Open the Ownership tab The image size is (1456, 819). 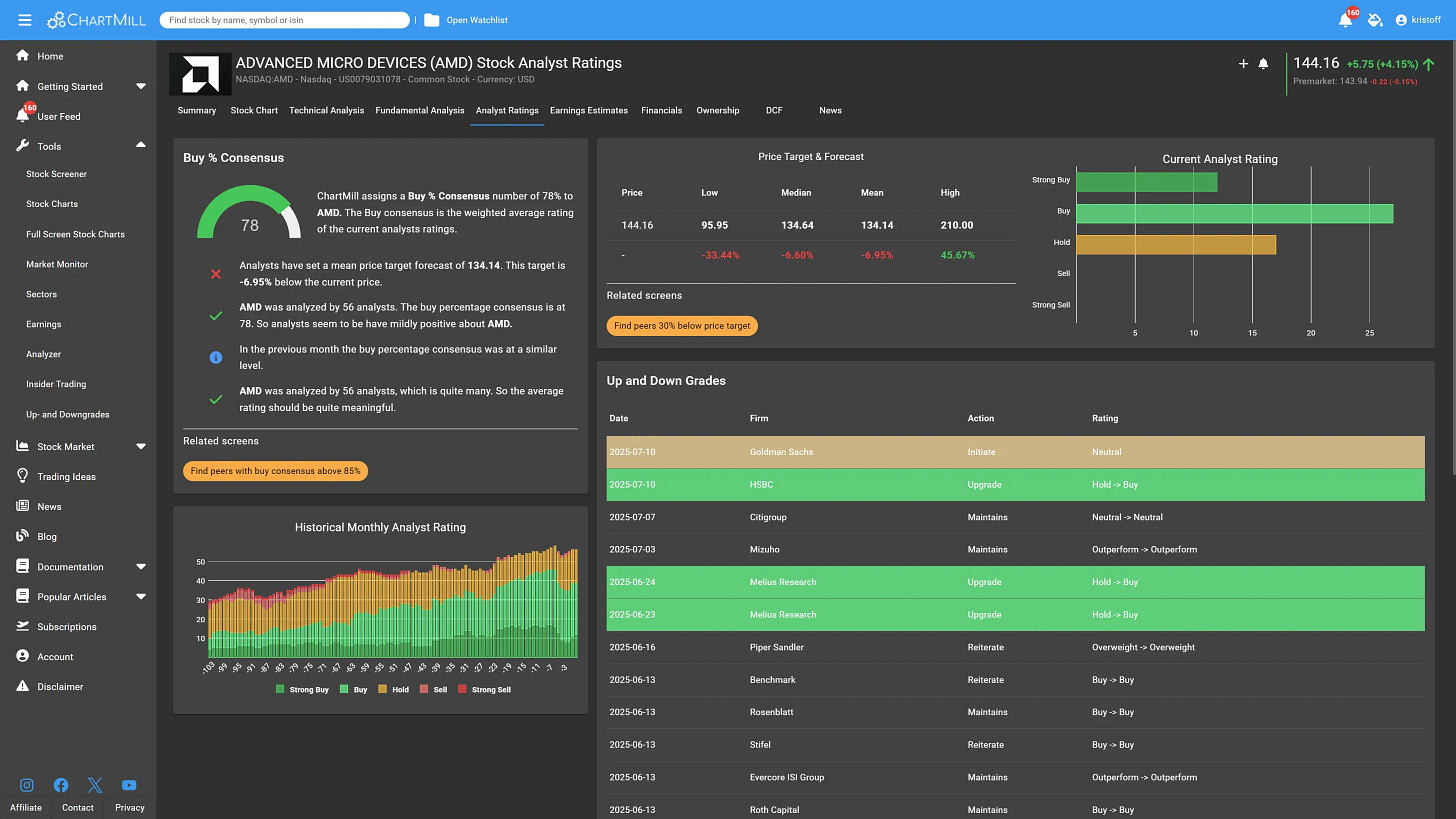(x=718, y=110)
